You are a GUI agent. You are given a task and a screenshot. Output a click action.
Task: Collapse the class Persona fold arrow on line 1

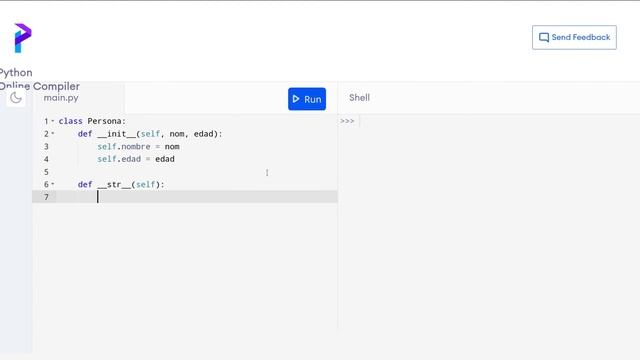[x=53, y=121]
